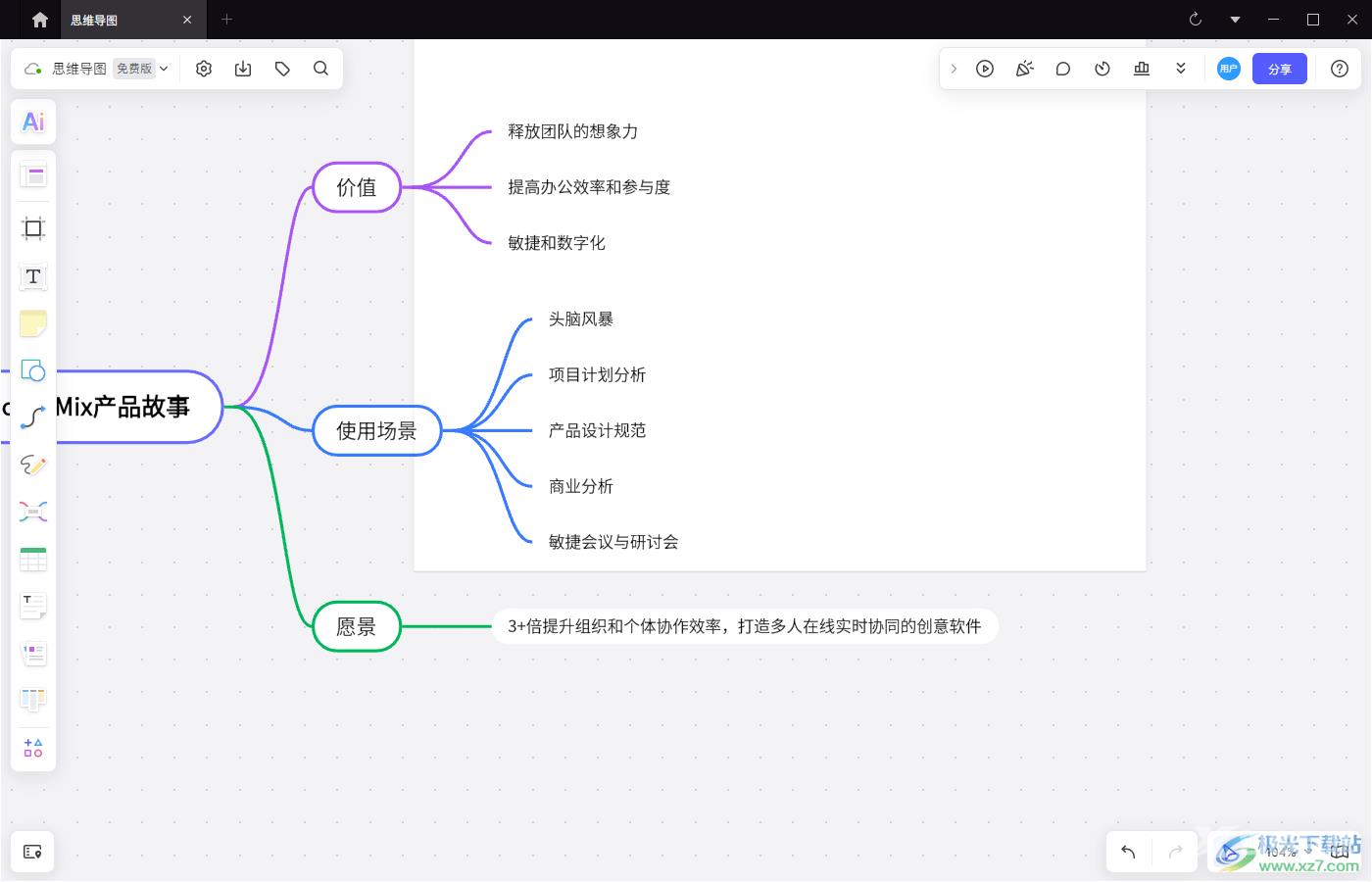Select the document card tool
1372x882 pixels.
[33, 606]
